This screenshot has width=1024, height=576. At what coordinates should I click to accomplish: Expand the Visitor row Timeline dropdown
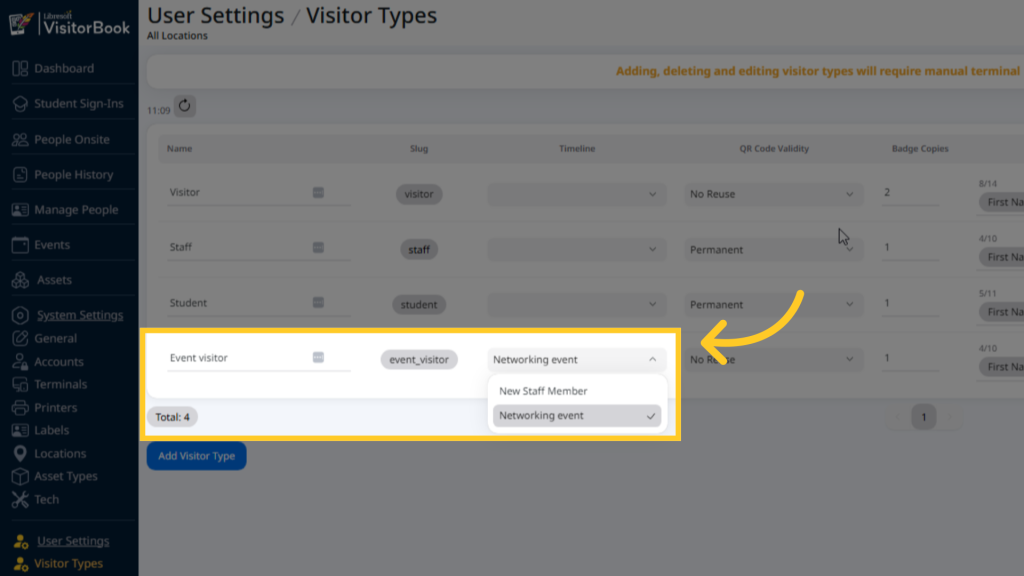click(577, 194)
